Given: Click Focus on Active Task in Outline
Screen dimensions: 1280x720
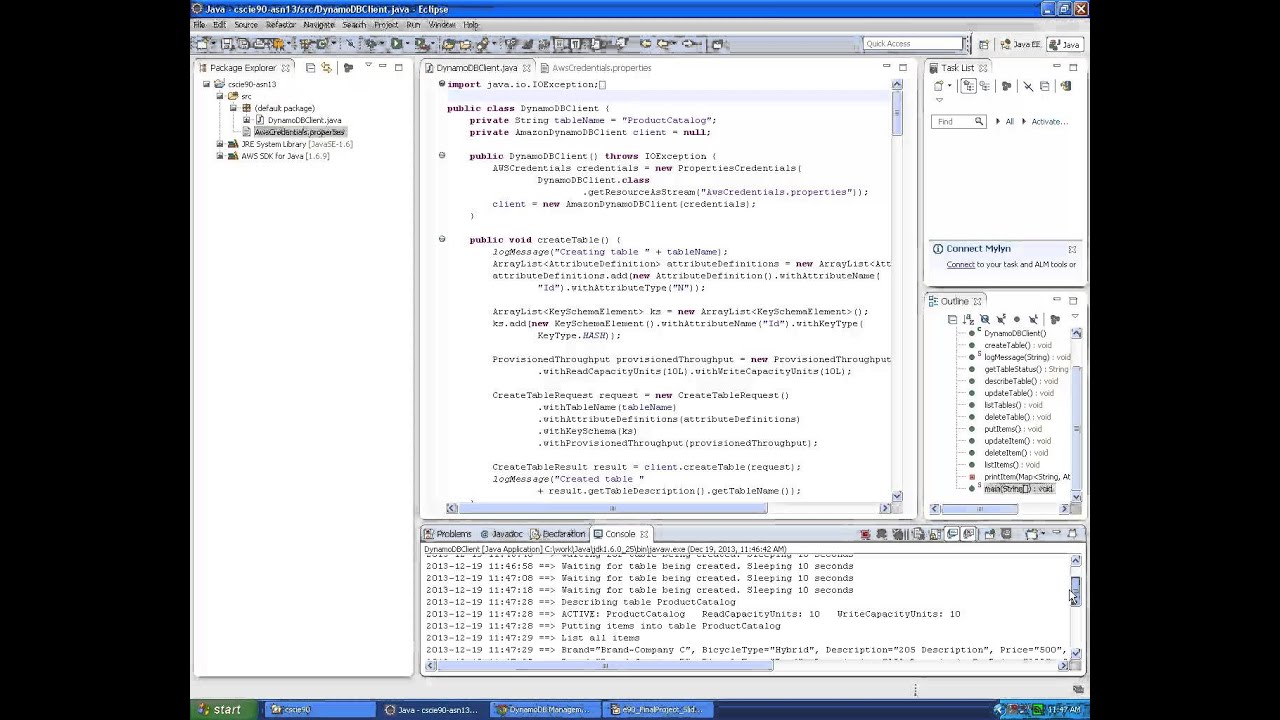Looking at the screenshot, I should [1055, 319].
